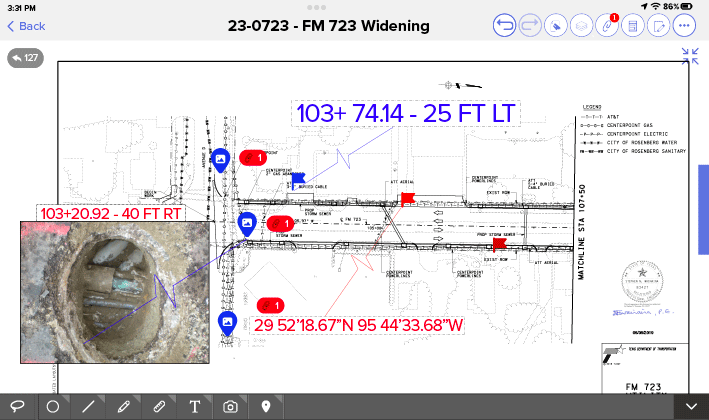Activate the text annotation tool
The width and height of the screenshot is (709, 420).
(x=194, y=406)
